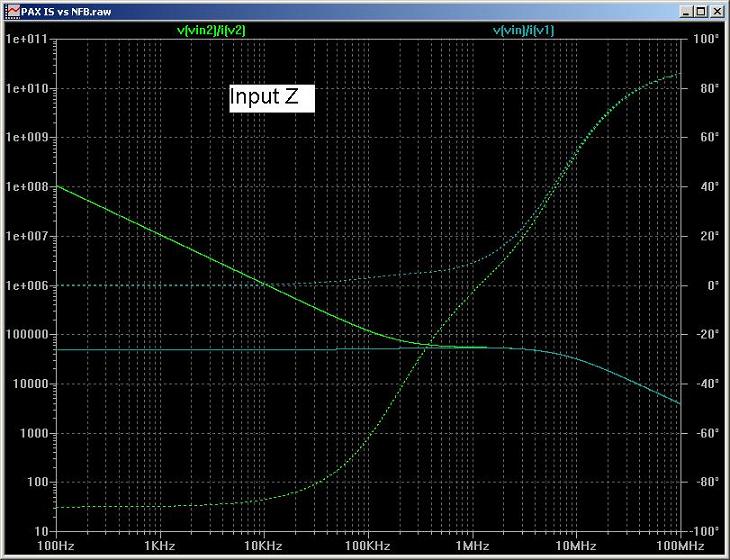The height and width of the screenshot is (560, 730).
Task: Click the 1MHz frequency axis label
Action: tap(472, 546)
